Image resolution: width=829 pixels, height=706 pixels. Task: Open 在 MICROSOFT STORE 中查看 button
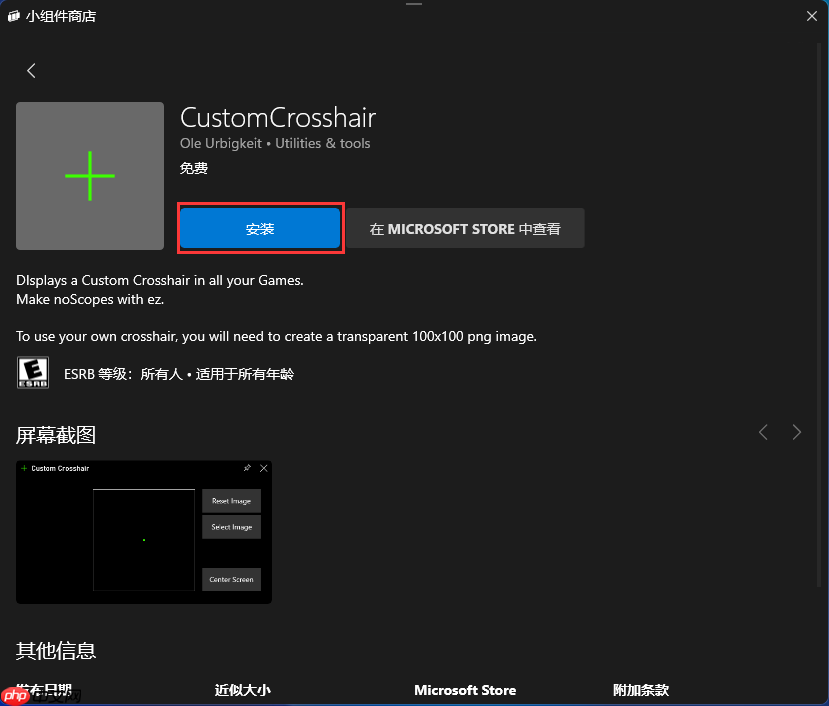coord(465,228)
